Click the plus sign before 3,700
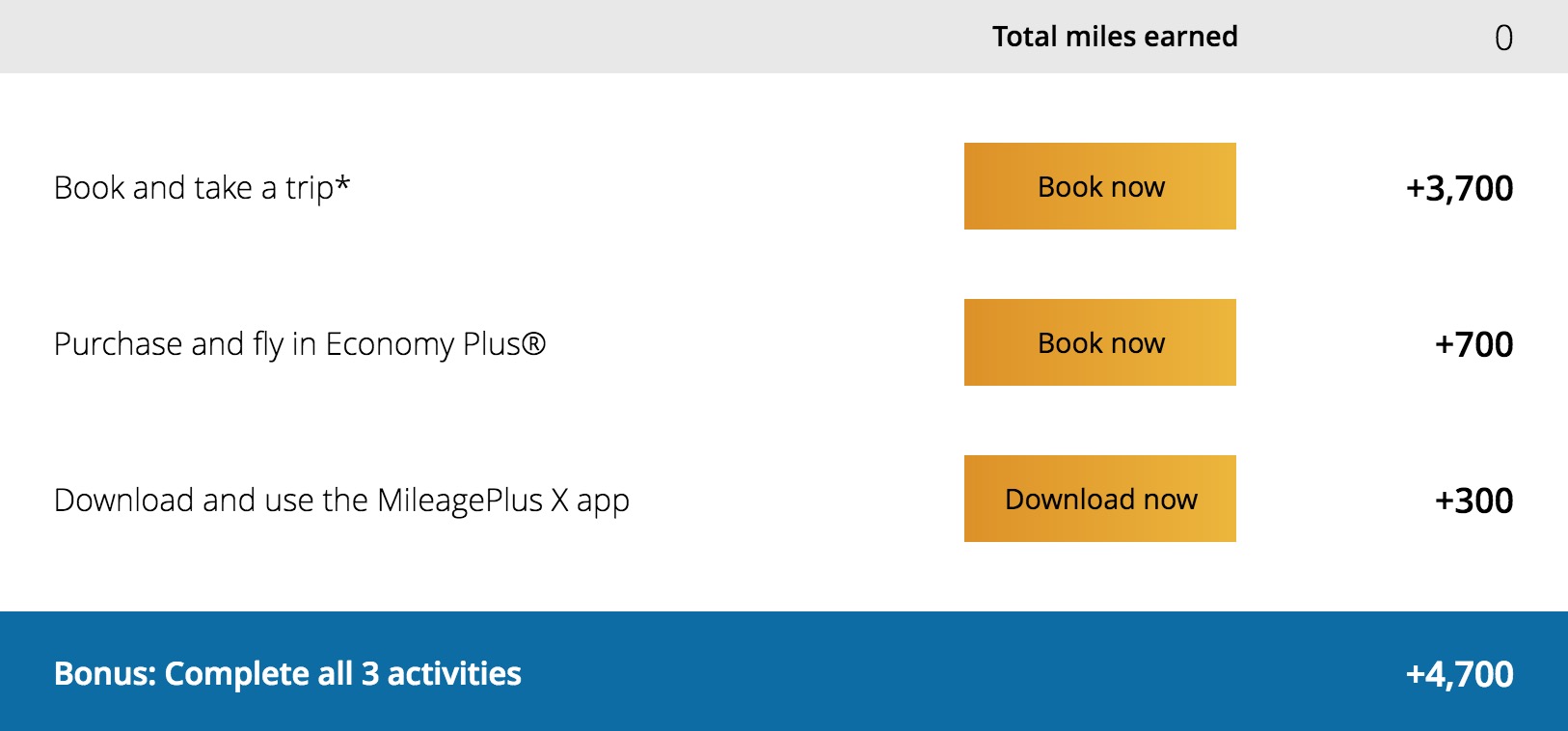1568x731 pixels. 1415,188
